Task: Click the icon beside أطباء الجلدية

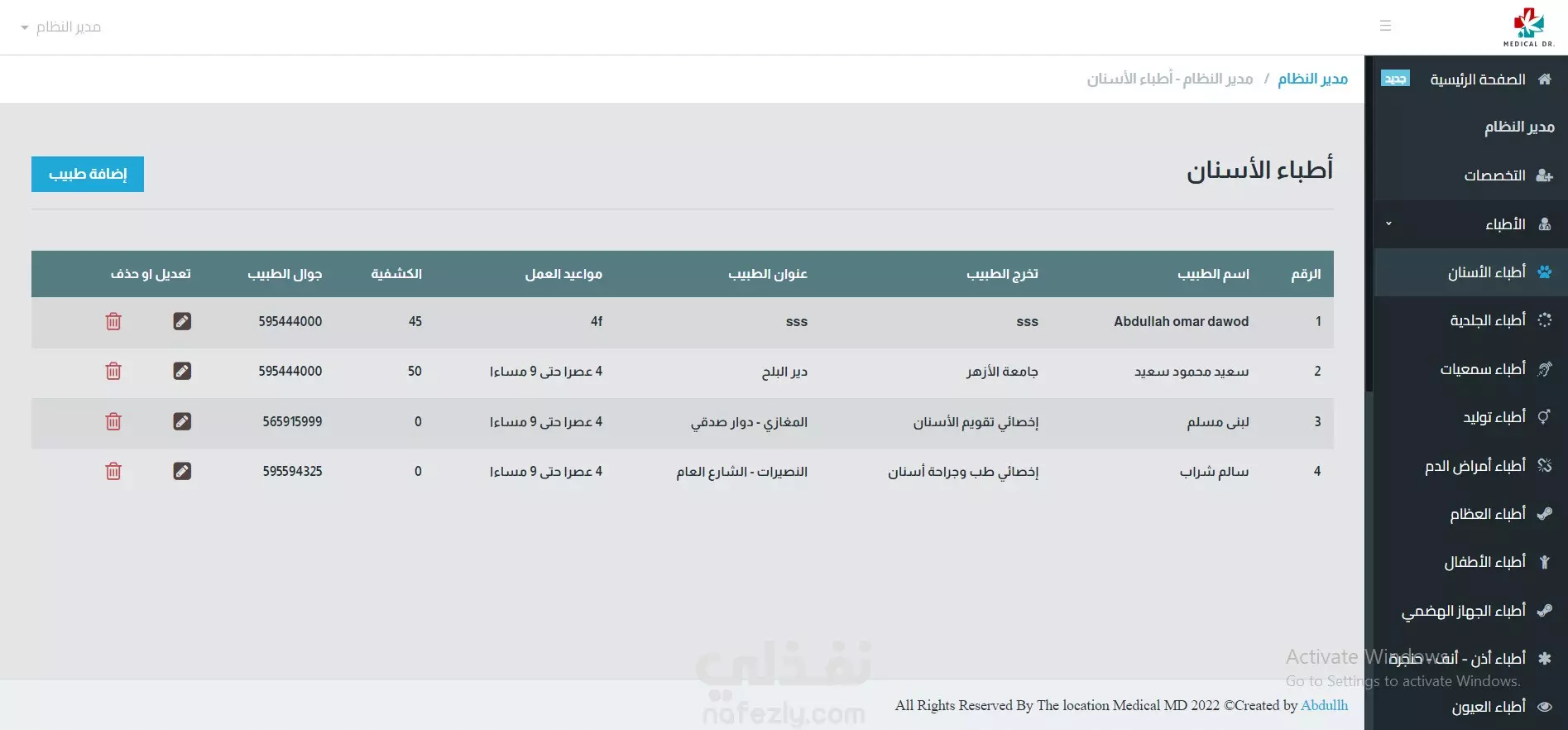Action: pos(1544,319)
